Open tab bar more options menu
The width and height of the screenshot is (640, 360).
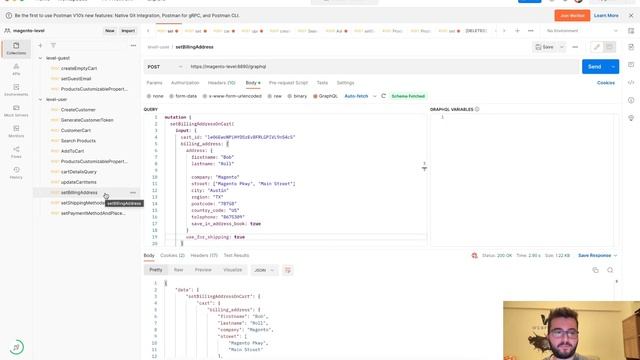pyautogui.click(x=530, y=31)
